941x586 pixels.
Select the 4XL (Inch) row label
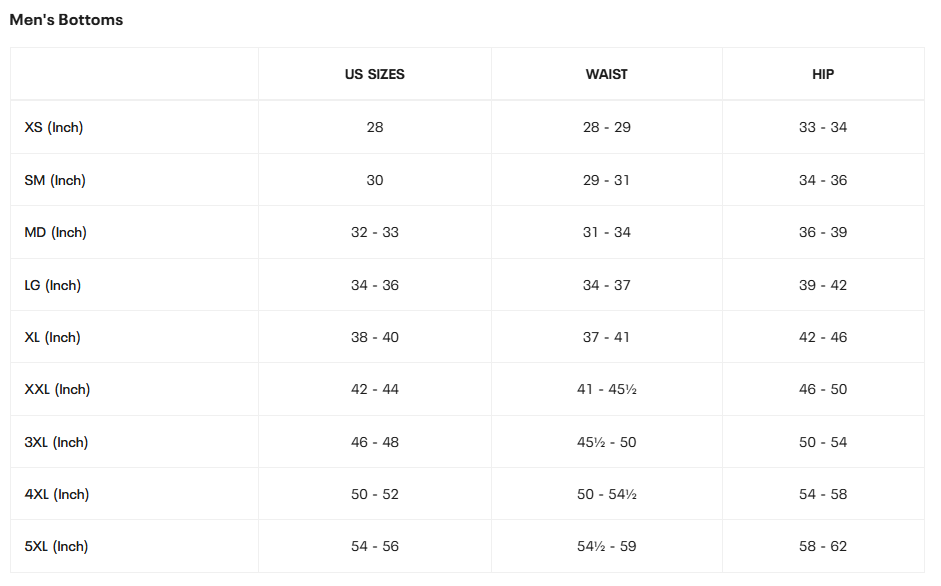(x=56, y=495)
